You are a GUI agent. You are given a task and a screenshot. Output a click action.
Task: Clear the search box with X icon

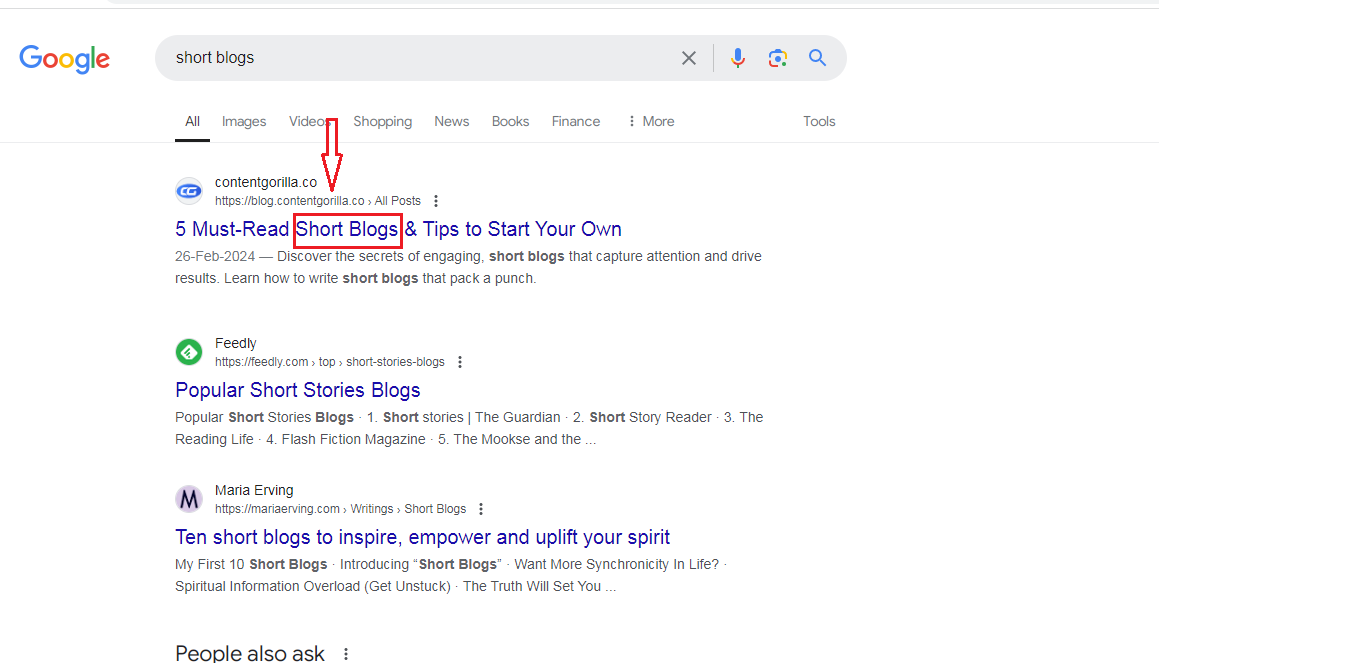point(689,58)
